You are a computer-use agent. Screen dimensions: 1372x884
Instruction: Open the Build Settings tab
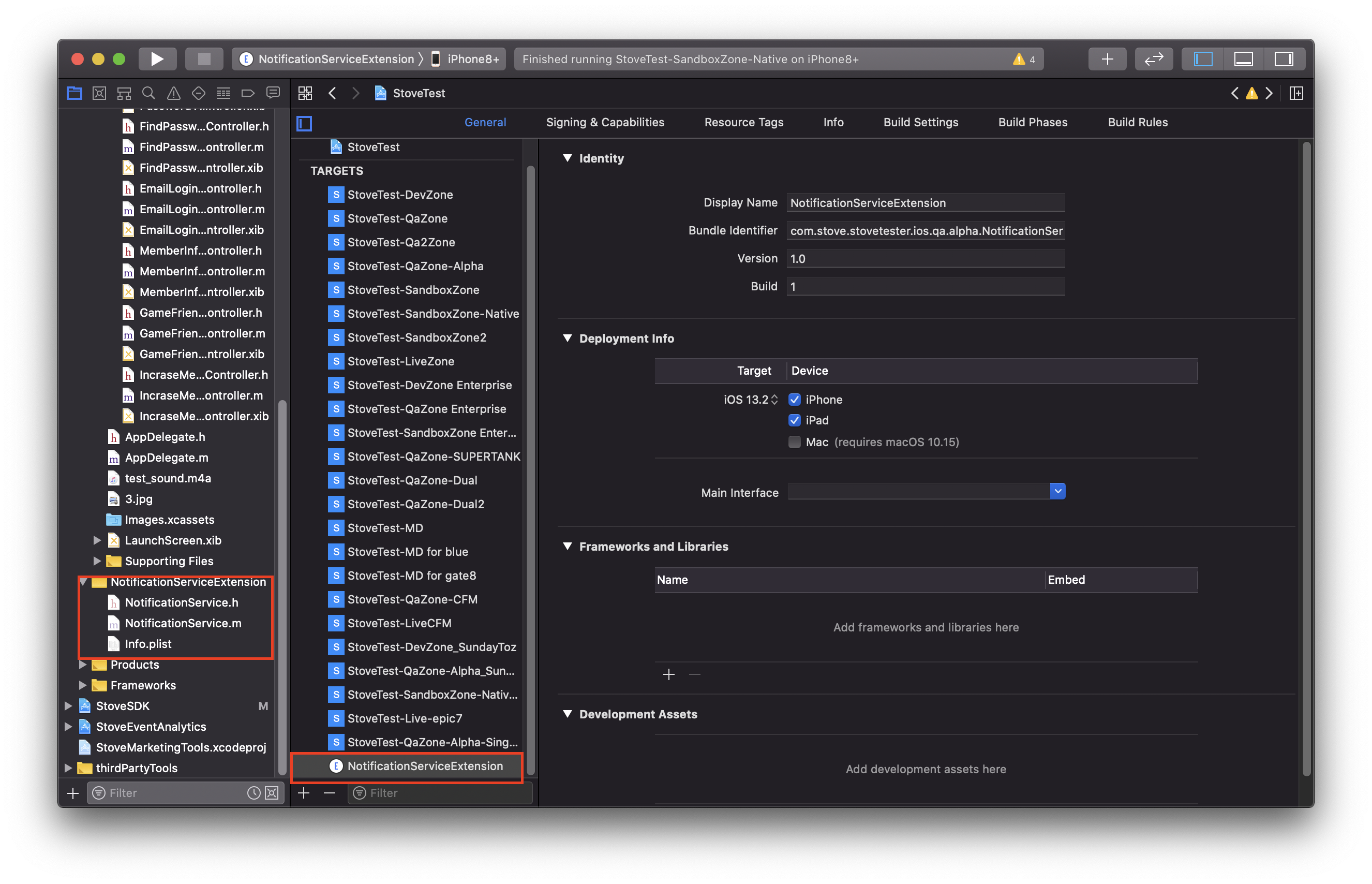[920, 122]
